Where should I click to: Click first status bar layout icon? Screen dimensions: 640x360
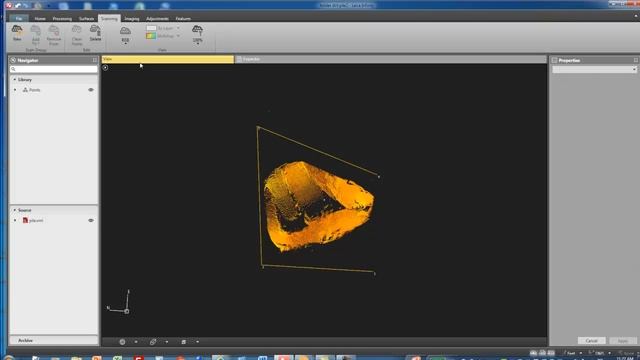coord(533,353)
